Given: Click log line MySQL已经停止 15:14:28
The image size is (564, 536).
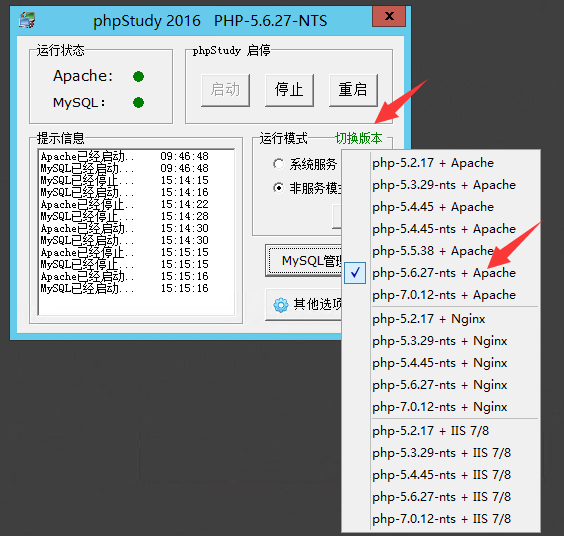Looking at the screenshot, I should (x=124, y=216).
